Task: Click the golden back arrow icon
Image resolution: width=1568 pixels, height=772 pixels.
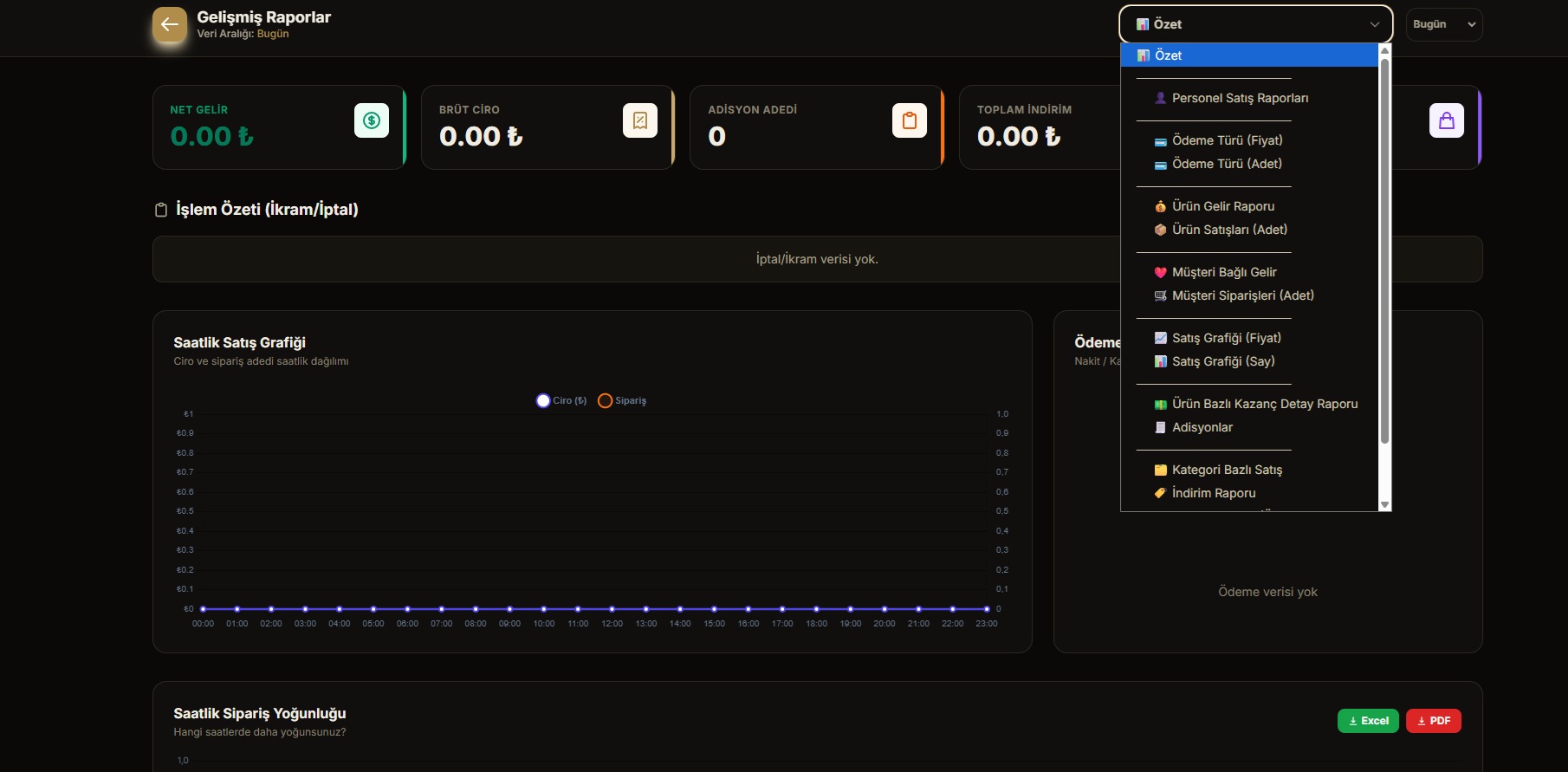Action: (x=170, y=24)
